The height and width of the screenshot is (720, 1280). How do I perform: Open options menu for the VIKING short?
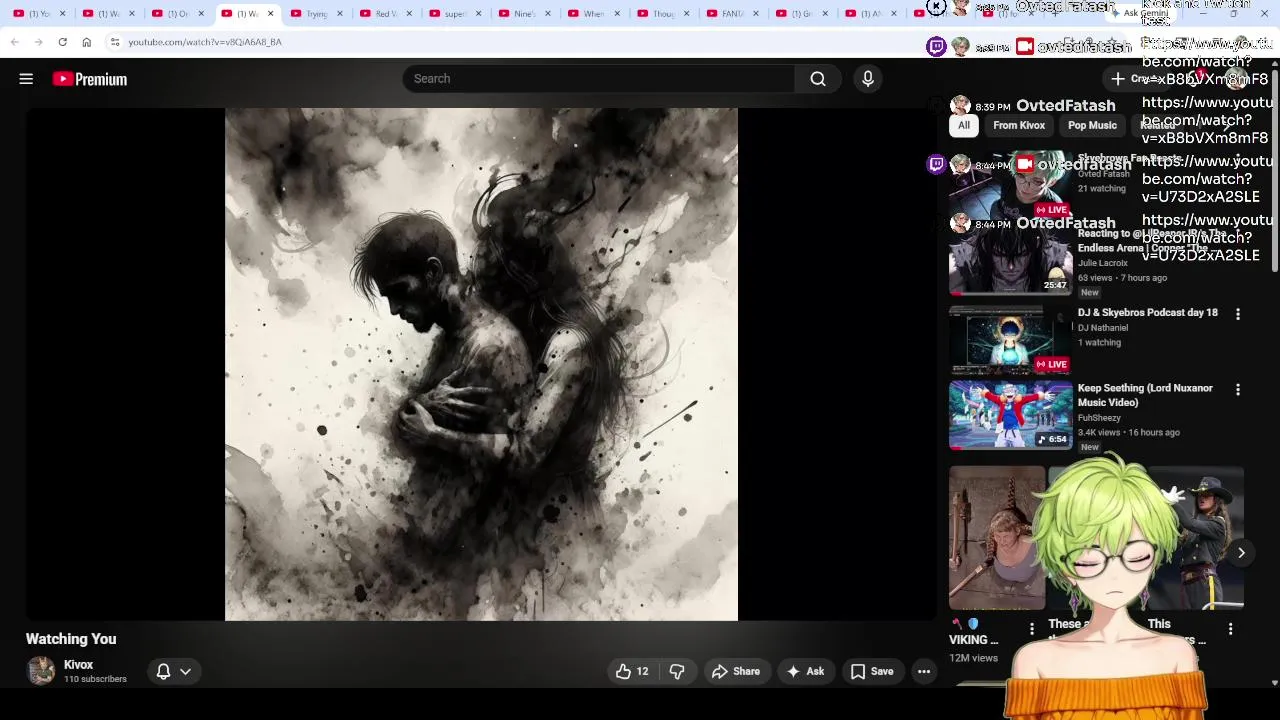(x=1032, y=629)
